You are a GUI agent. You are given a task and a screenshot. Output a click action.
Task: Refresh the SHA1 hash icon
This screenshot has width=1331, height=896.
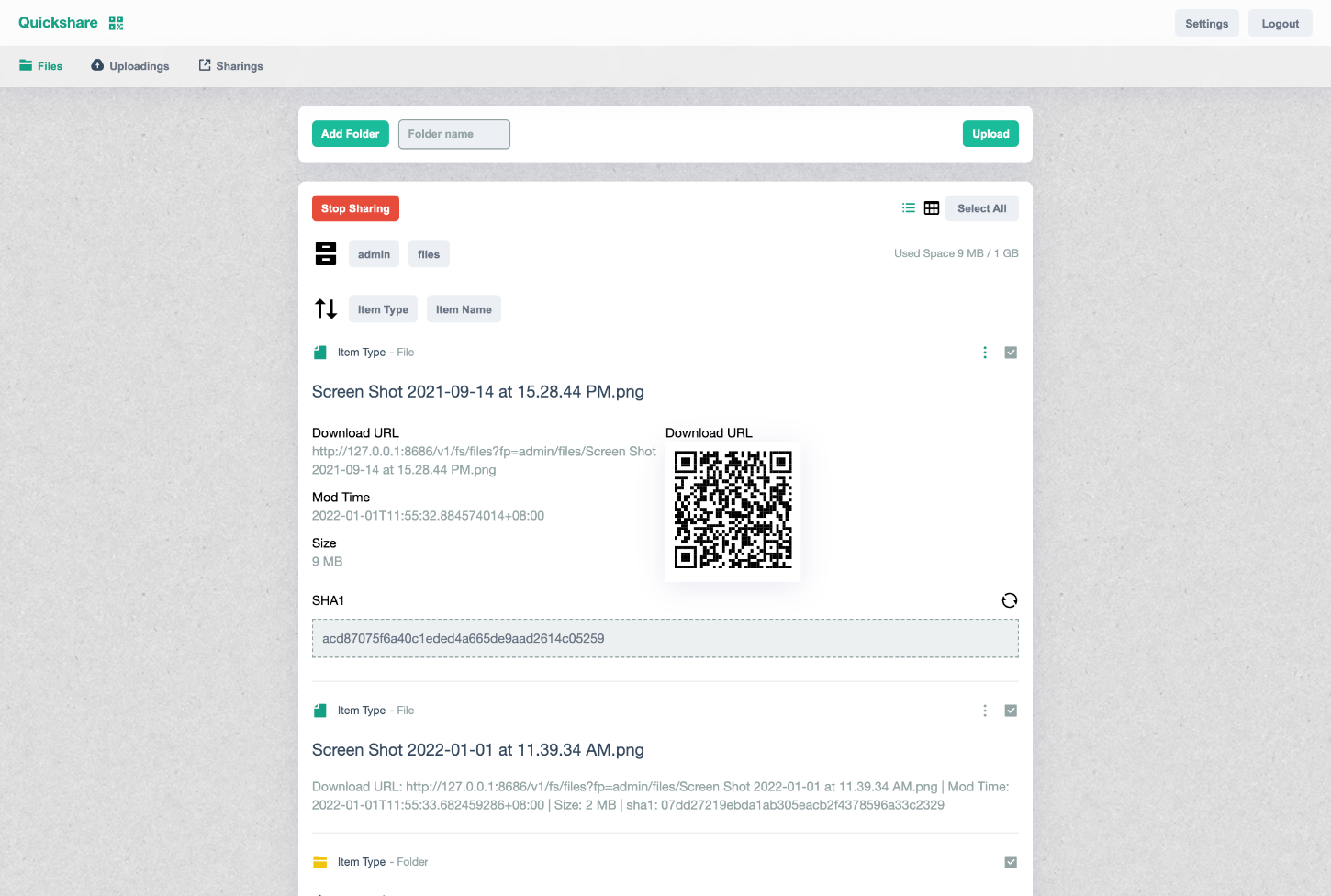pos(1010,600)
